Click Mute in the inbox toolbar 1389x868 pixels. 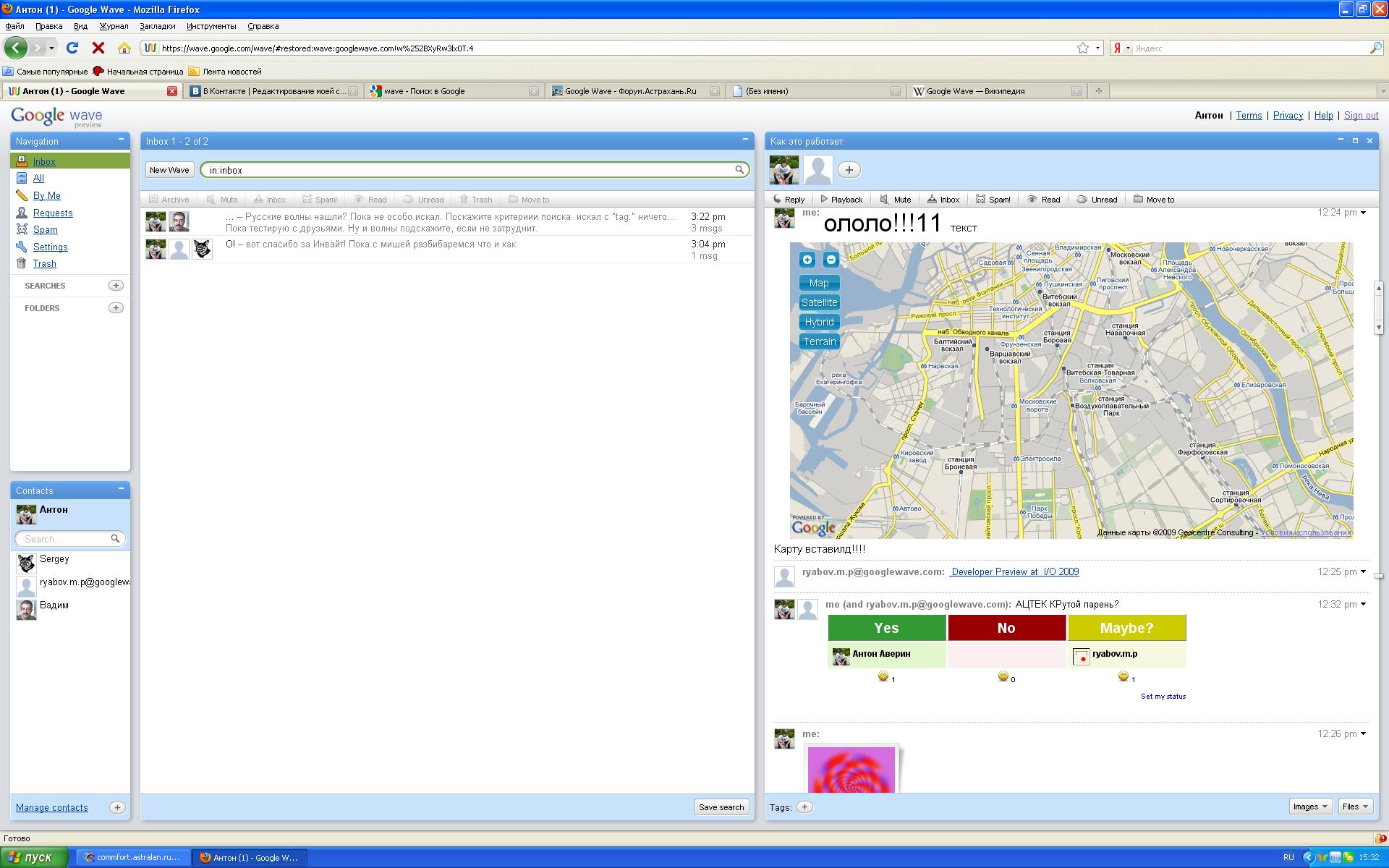coord(222,200)
